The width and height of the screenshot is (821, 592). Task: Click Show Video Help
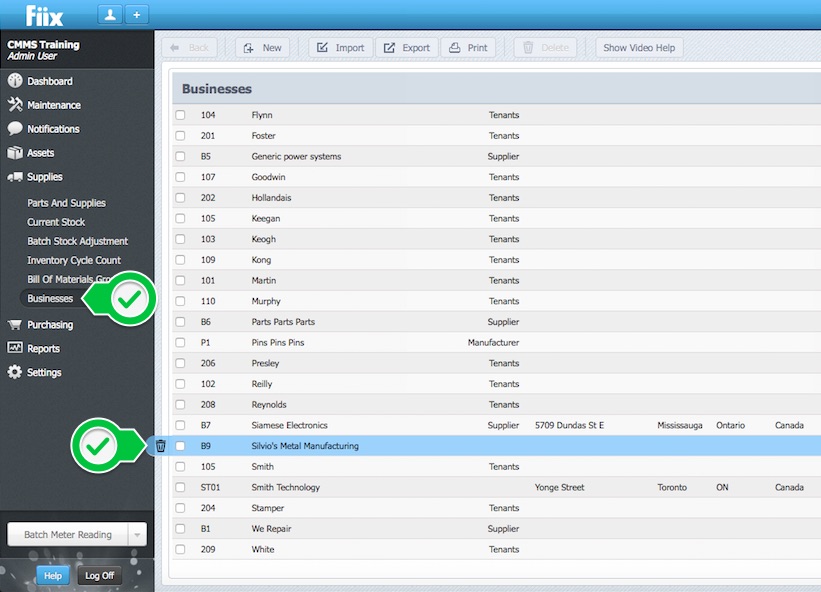click(x=639, y=48)
